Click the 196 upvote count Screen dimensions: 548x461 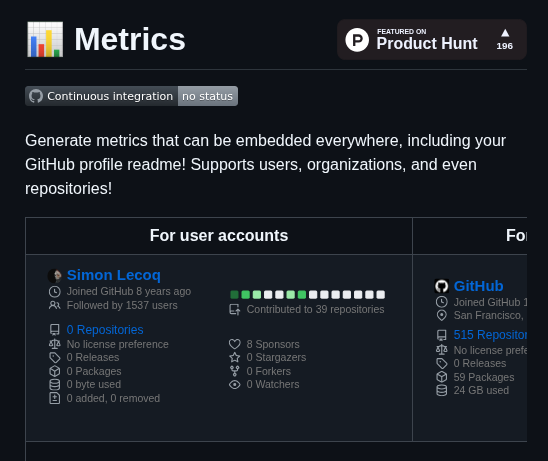click(505, 46)
